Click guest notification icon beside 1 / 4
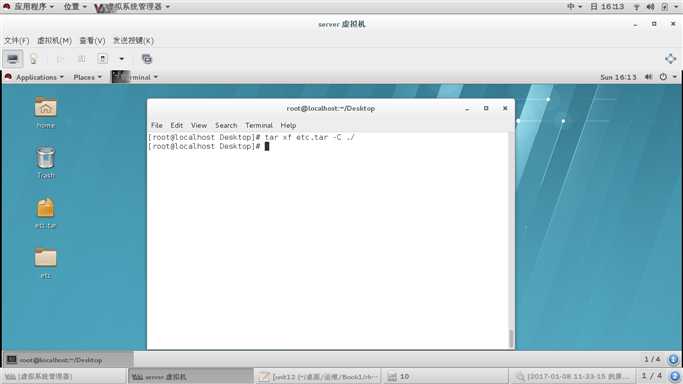The height and width of the screenshot is (384, 683). tap(673, 360)
